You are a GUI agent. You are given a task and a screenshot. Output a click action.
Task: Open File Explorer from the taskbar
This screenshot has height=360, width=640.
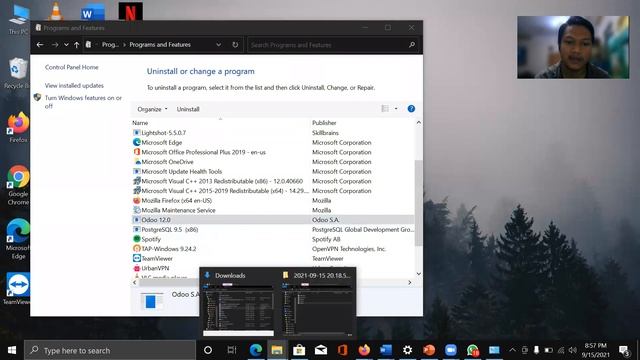pyautogui.click(x=277, y=350)
